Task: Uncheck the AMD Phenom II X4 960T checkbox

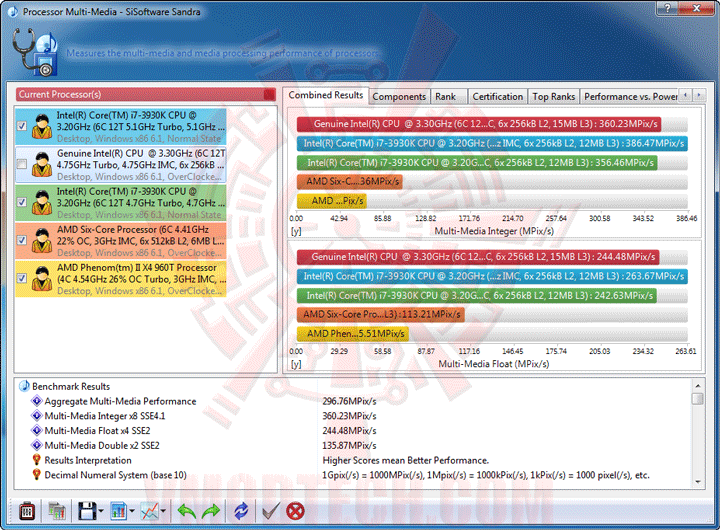Action: point(22,278)
